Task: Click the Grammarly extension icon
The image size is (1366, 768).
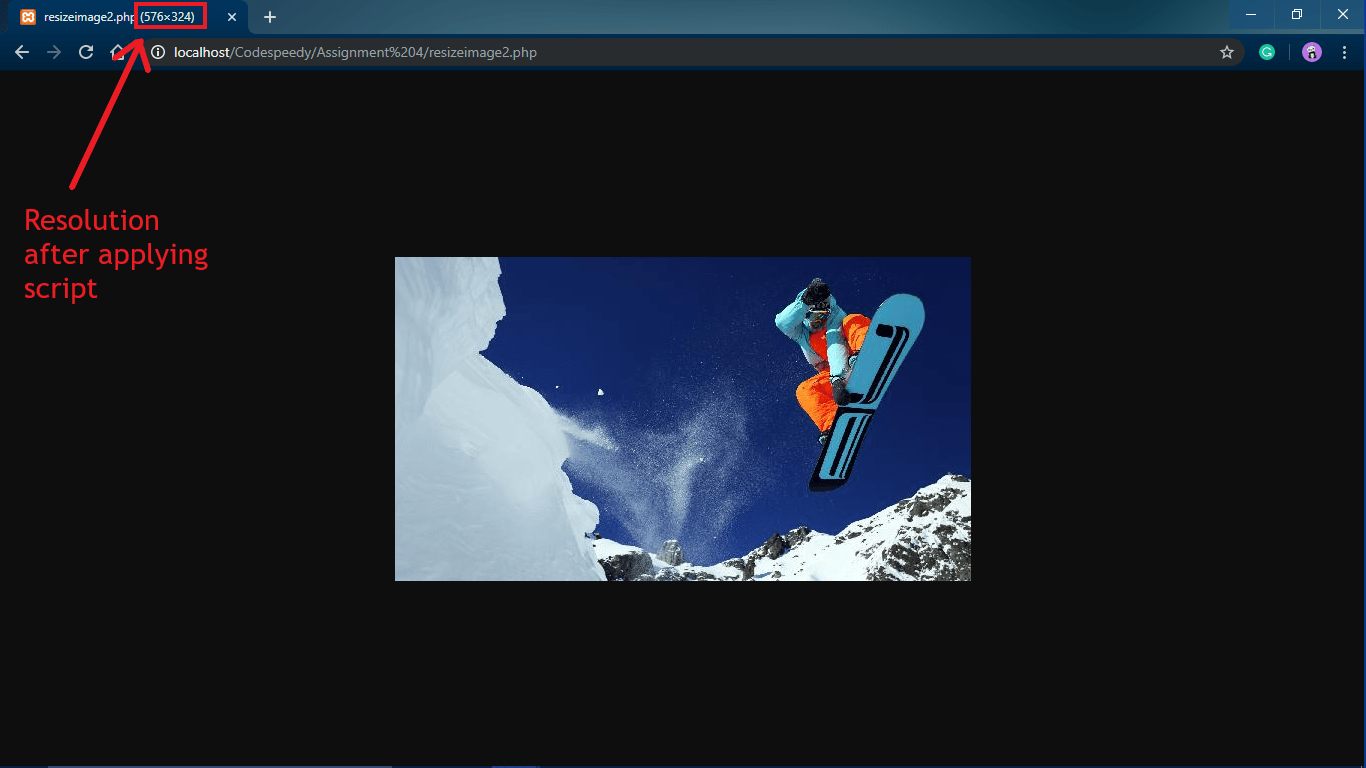Action: tap(1267, 52)
